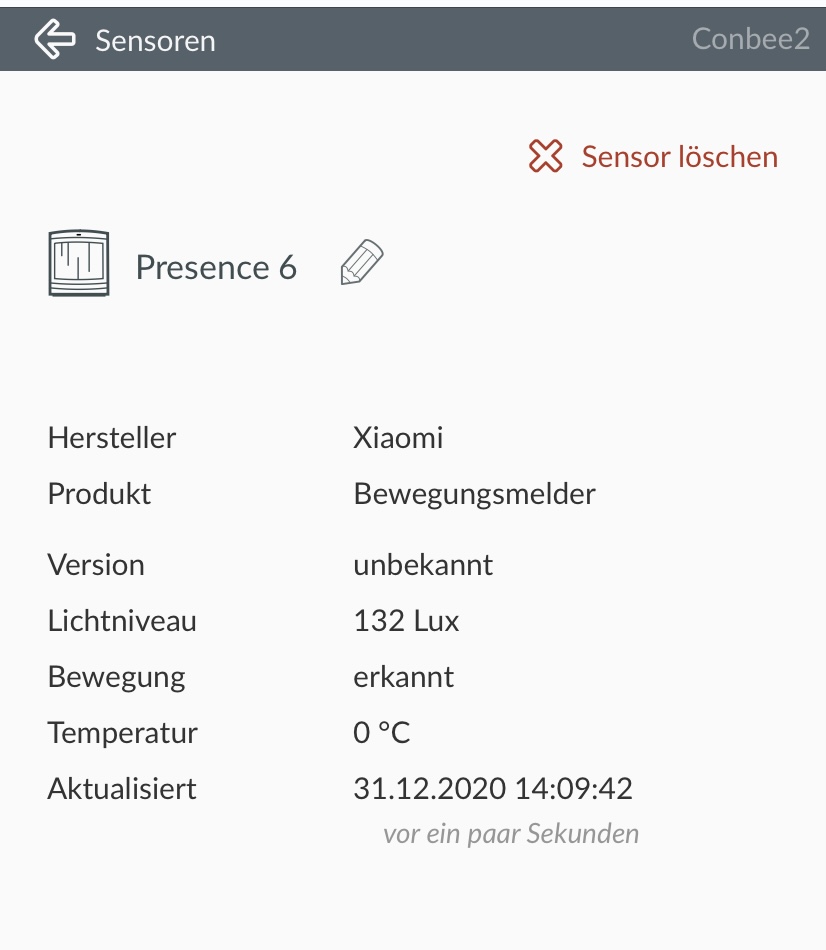
Task: Click the Aktualisiert label
Action: click(122, 789)
